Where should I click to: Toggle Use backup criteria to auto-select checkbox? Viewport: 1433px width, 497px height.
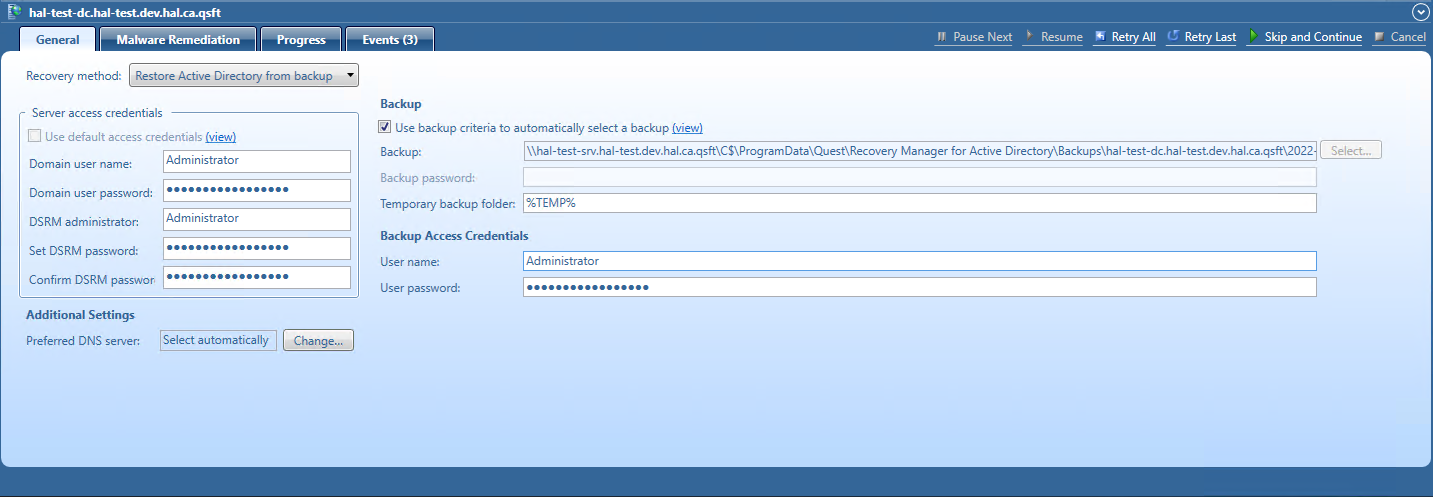coord(385,127)
